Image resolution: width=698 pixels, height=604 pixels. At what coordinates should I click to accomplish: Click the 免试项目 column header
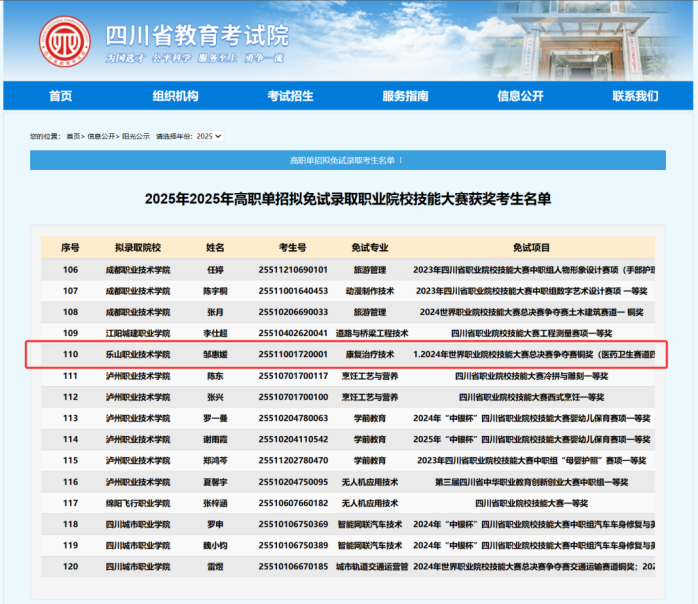click(532, 247)
